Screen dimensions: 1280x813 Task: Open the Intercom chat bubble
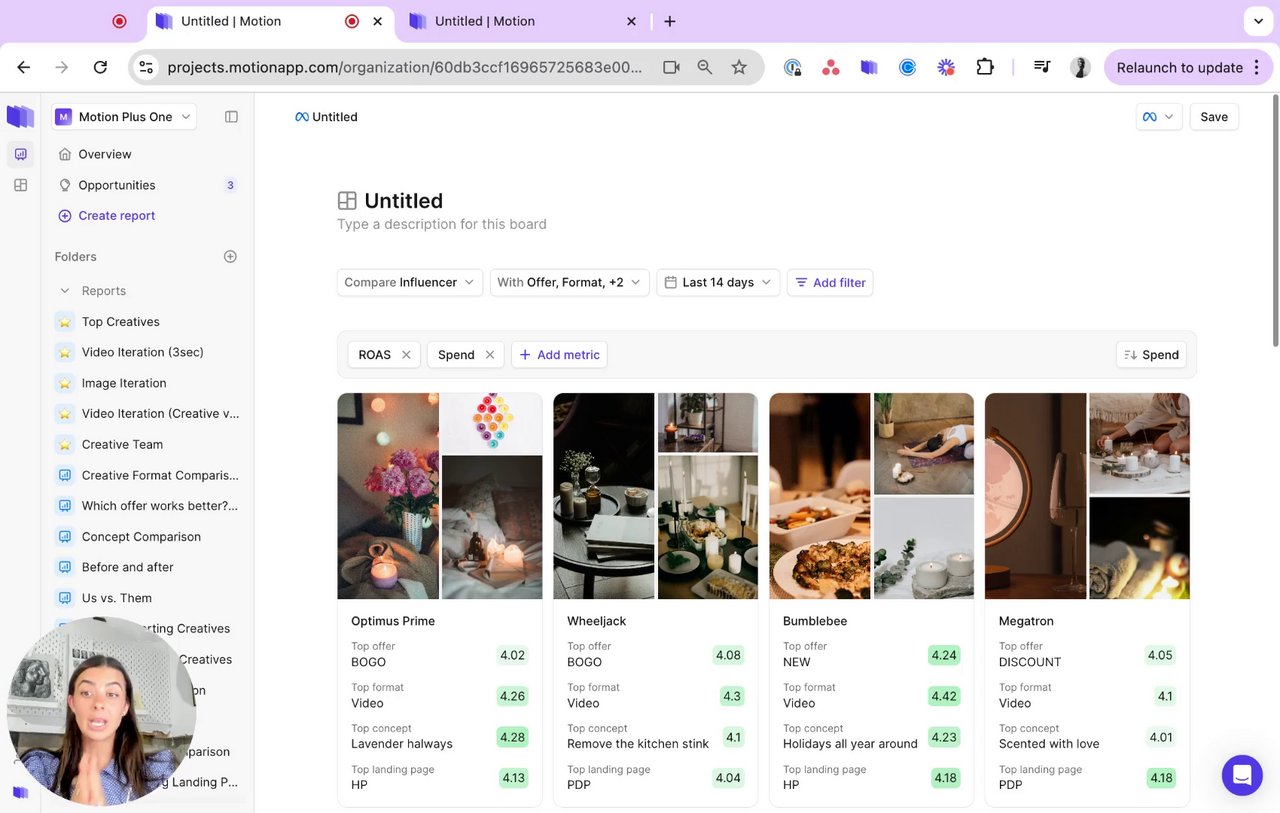pos(1242,775)
